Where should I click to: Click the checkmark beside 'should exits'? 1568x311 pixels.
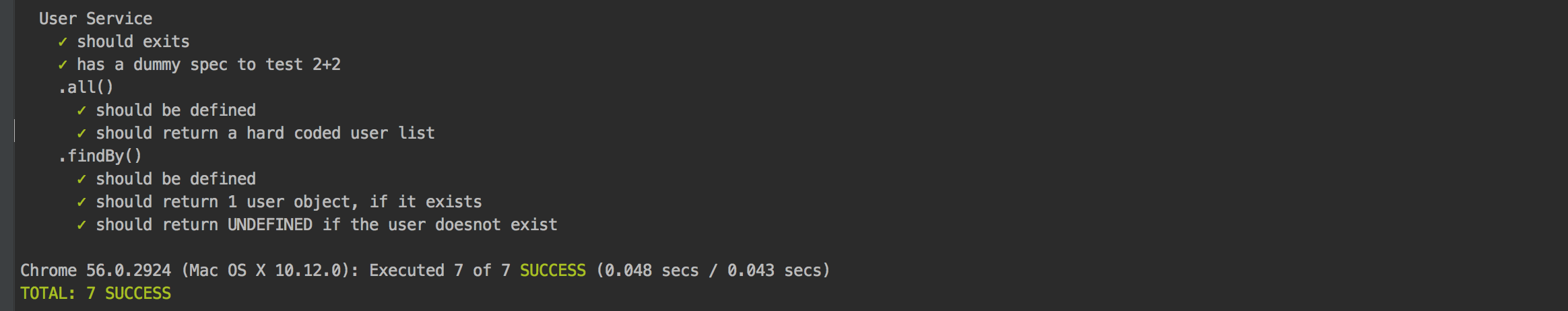point(63,42)
